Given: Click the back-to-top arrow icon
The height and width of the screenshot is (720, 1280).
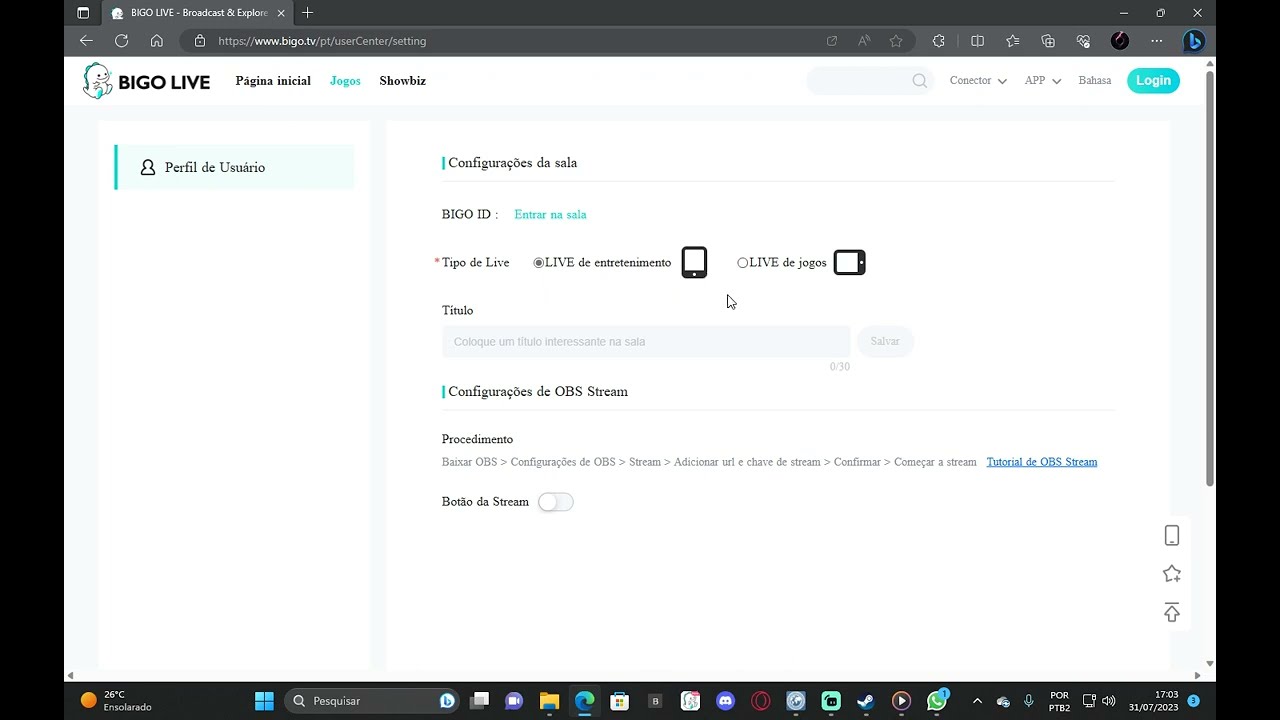Looking at the screenshot, I should (1172, 612).
